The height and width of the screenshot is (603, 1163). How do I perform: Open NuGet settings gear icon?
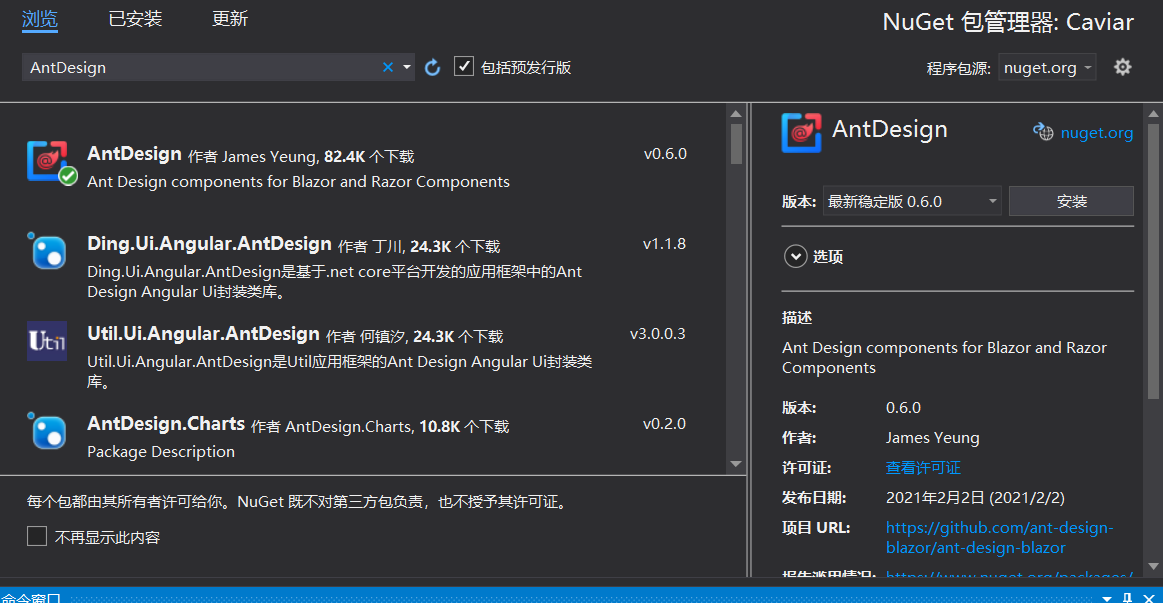coord(1122,67)
